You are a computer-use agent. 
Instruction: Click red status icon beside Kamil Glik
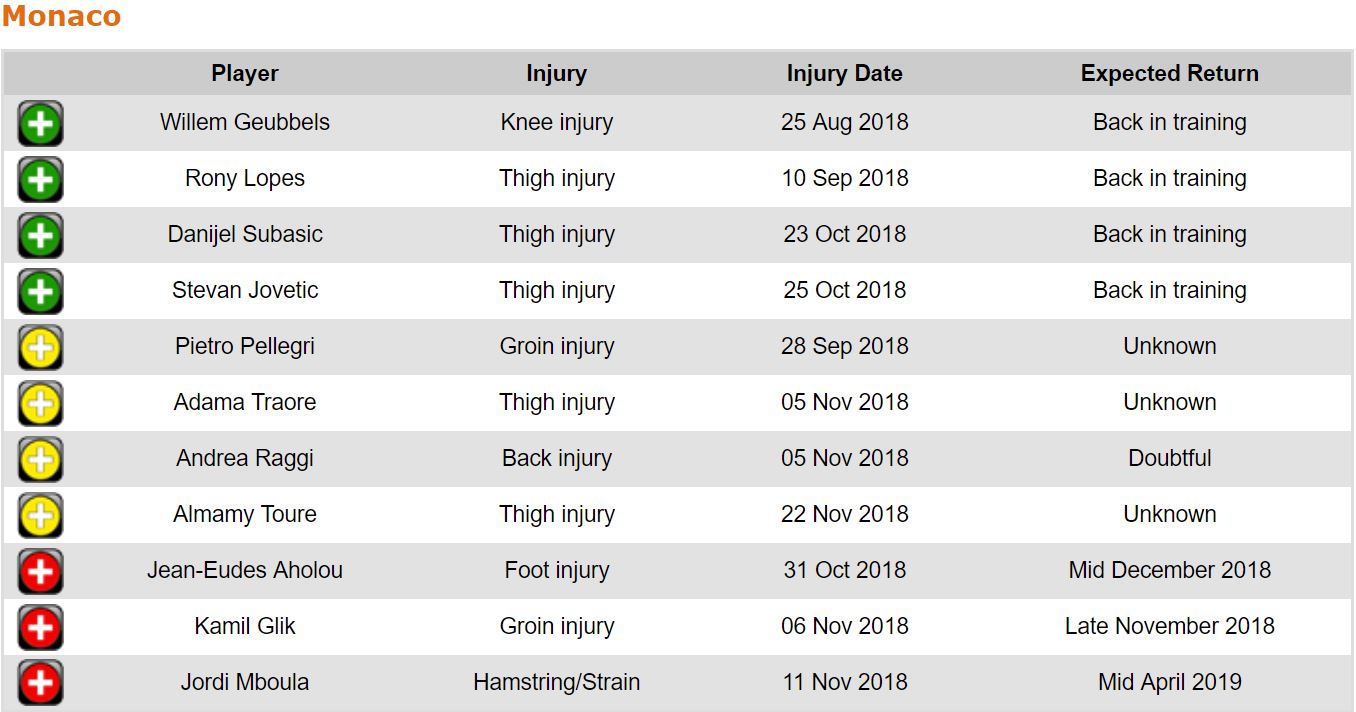pos(40,628)
